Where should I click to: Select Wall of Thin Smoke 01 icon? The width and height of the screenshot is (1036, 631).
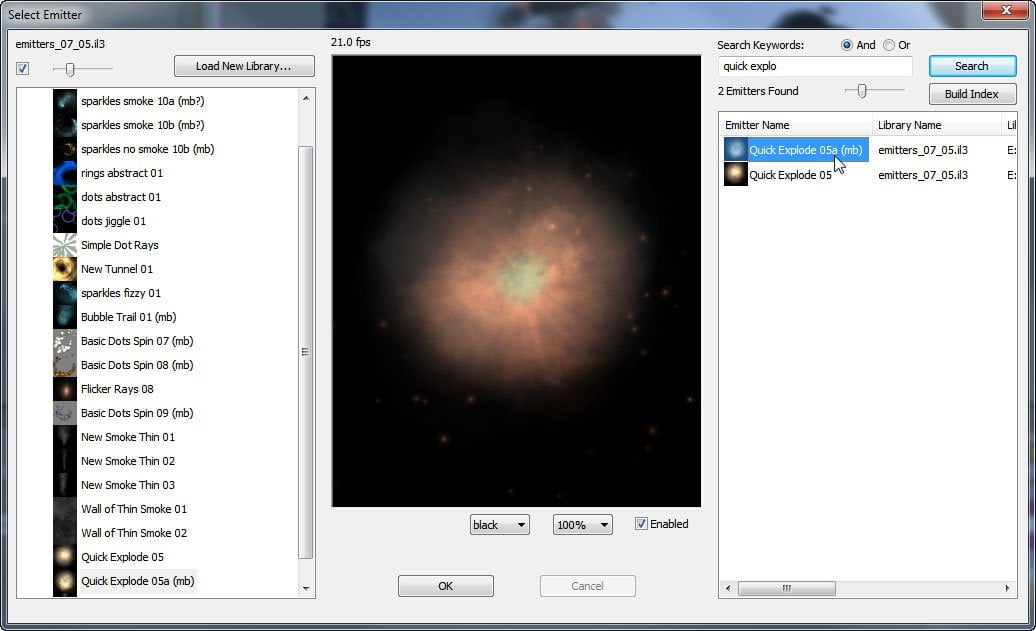[65, 509]
